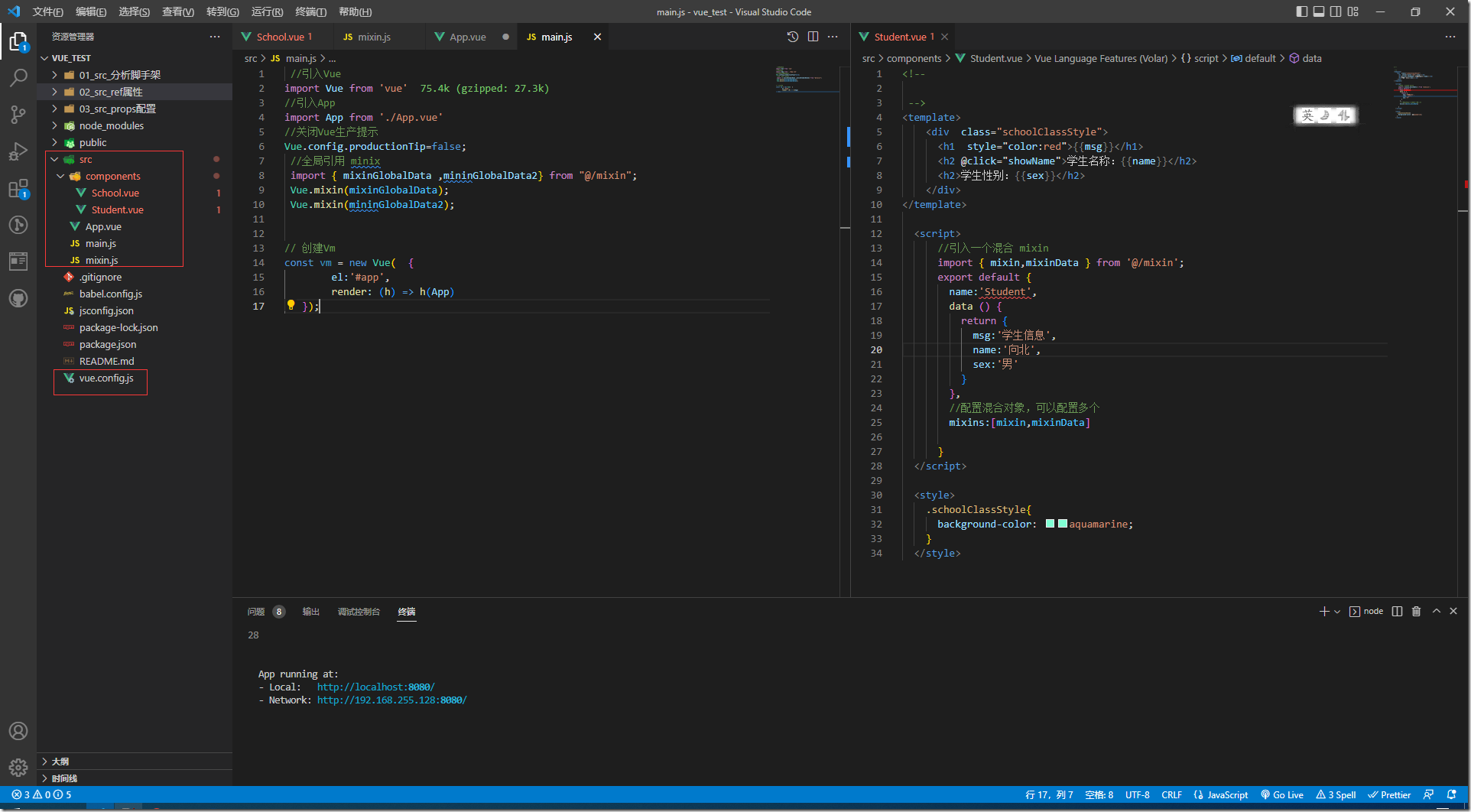This screenshot has width=1471, height=812.
Task: Expand the node_modules folder
Action: 55,125
